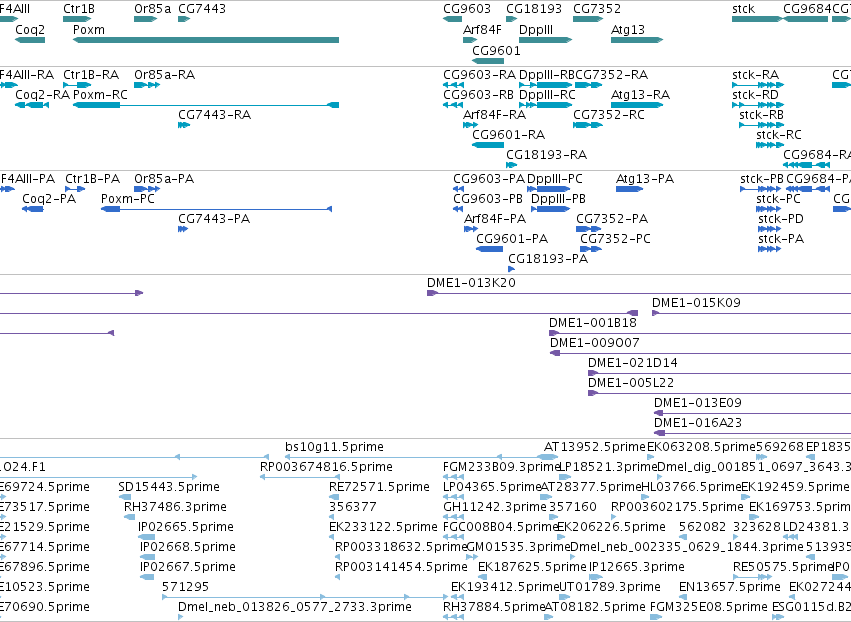Open the IP02665.5prime EST label

[x=186, y=528]
